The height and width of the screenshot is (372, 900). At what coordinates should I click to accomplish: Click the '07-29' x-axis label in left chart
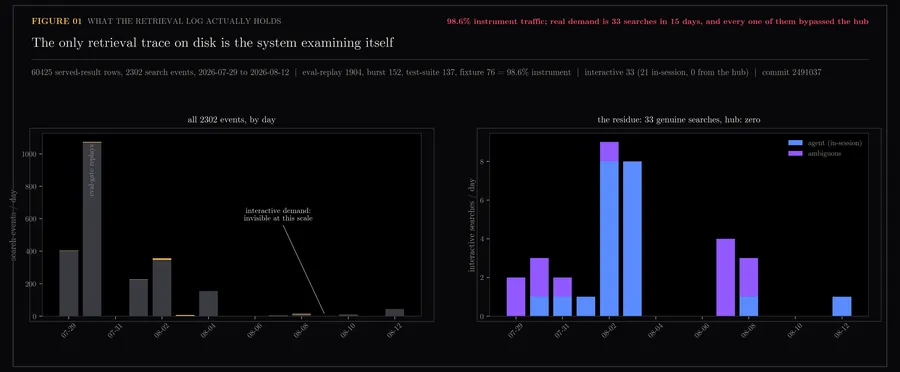68,331
